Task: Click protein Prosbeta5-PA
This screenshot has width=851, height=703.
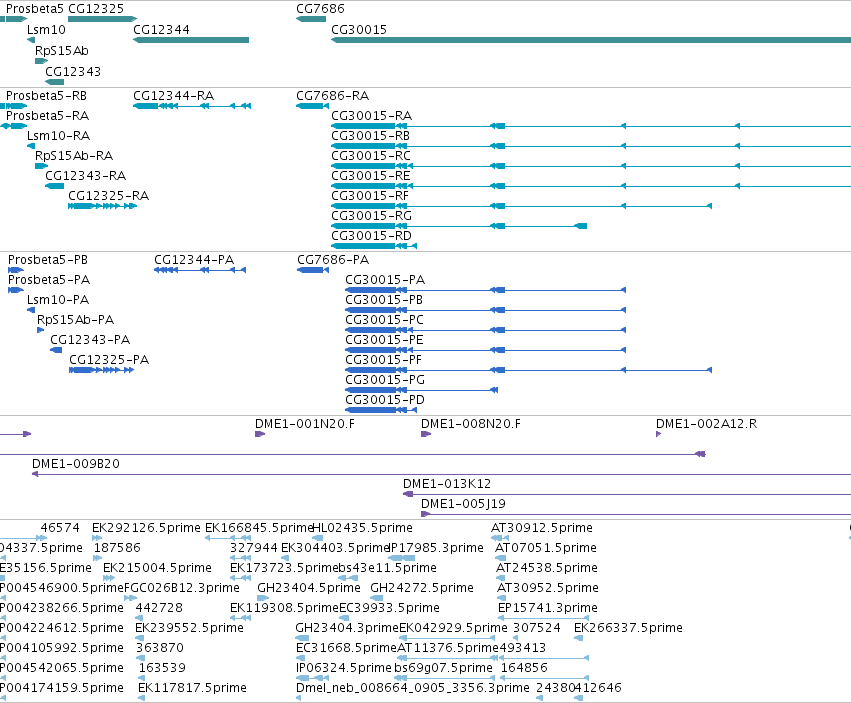Action: tap(49, 280)
